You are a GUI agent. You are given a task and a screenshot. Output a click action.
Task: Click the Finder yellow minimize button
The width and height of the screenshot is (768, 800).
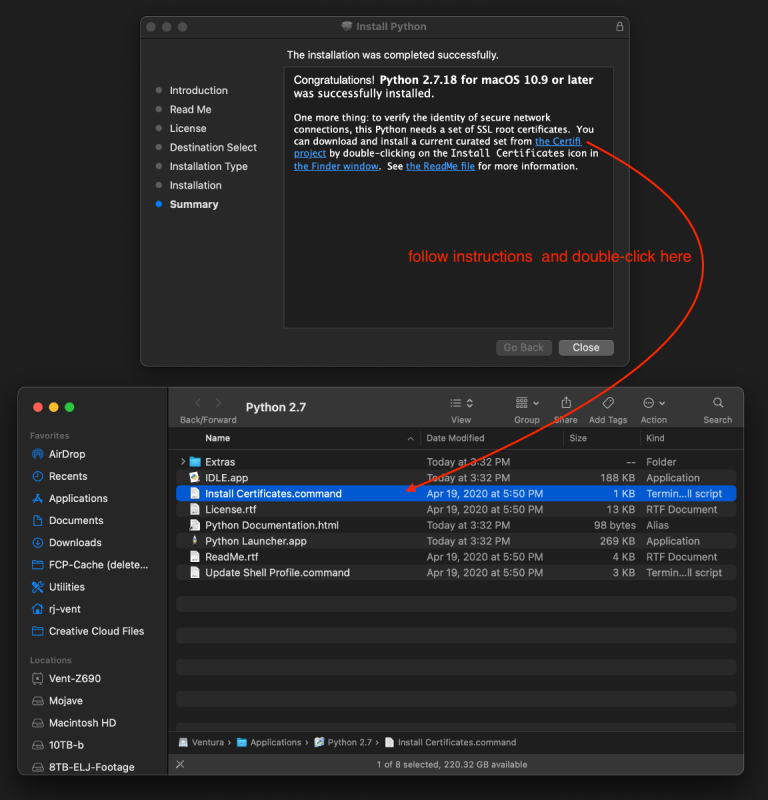coord(54,407)
